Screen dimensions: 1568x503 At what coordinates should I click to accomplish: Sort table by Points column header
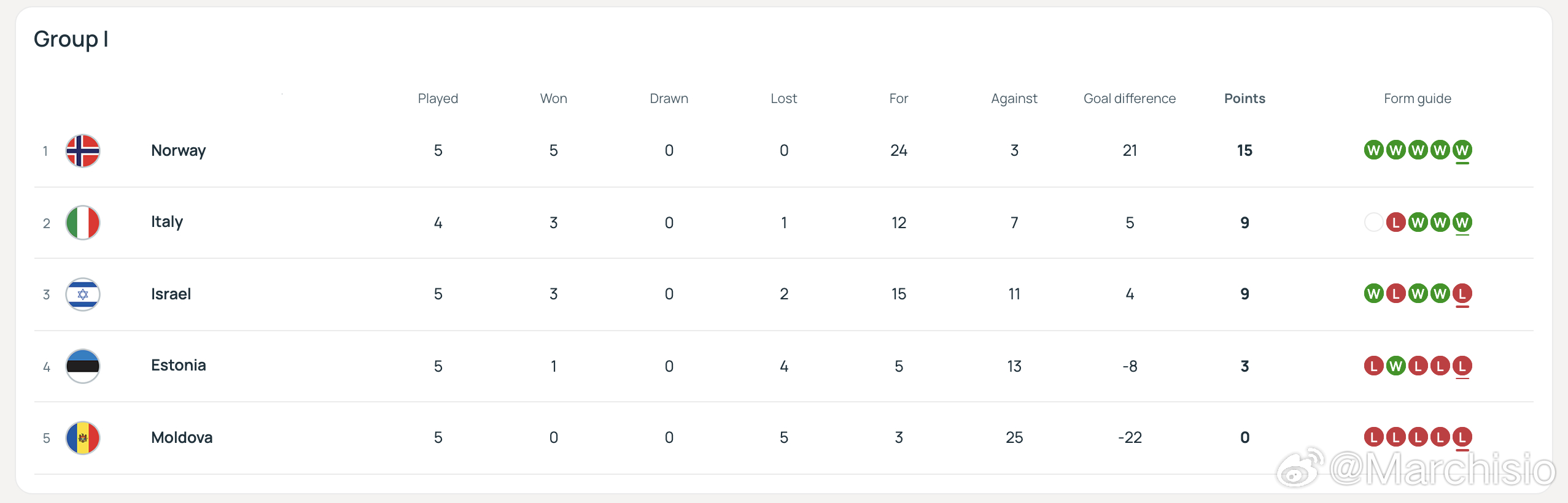[1244, 99]
